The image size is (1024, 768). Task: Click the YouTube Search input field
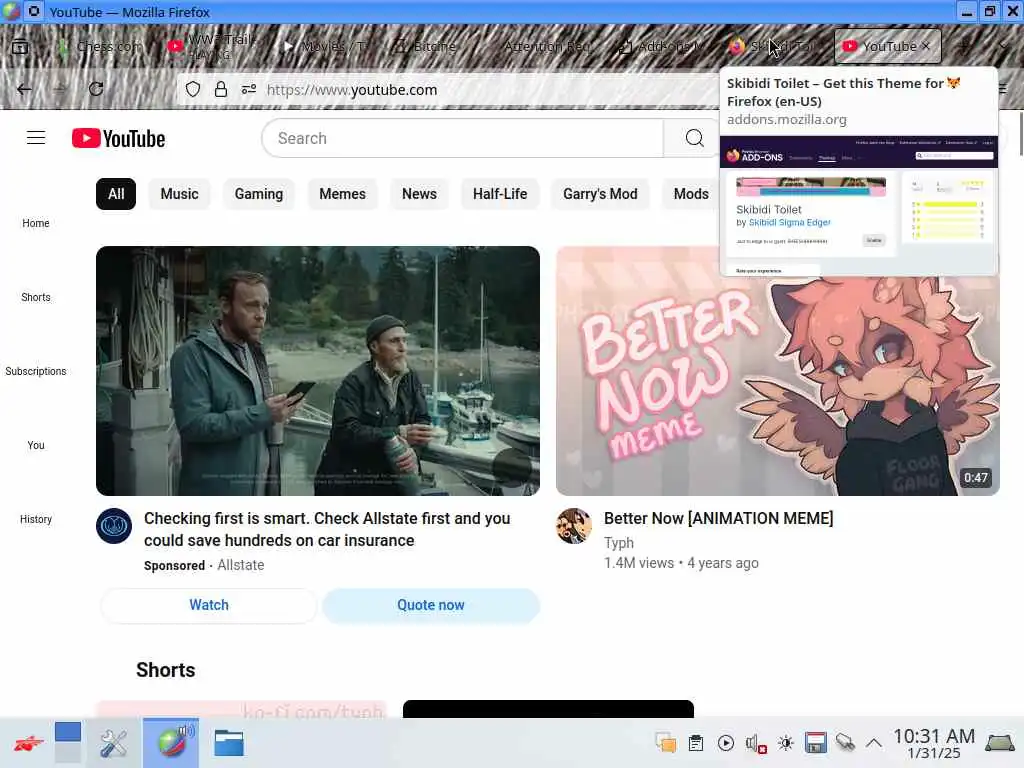[462, 138]
